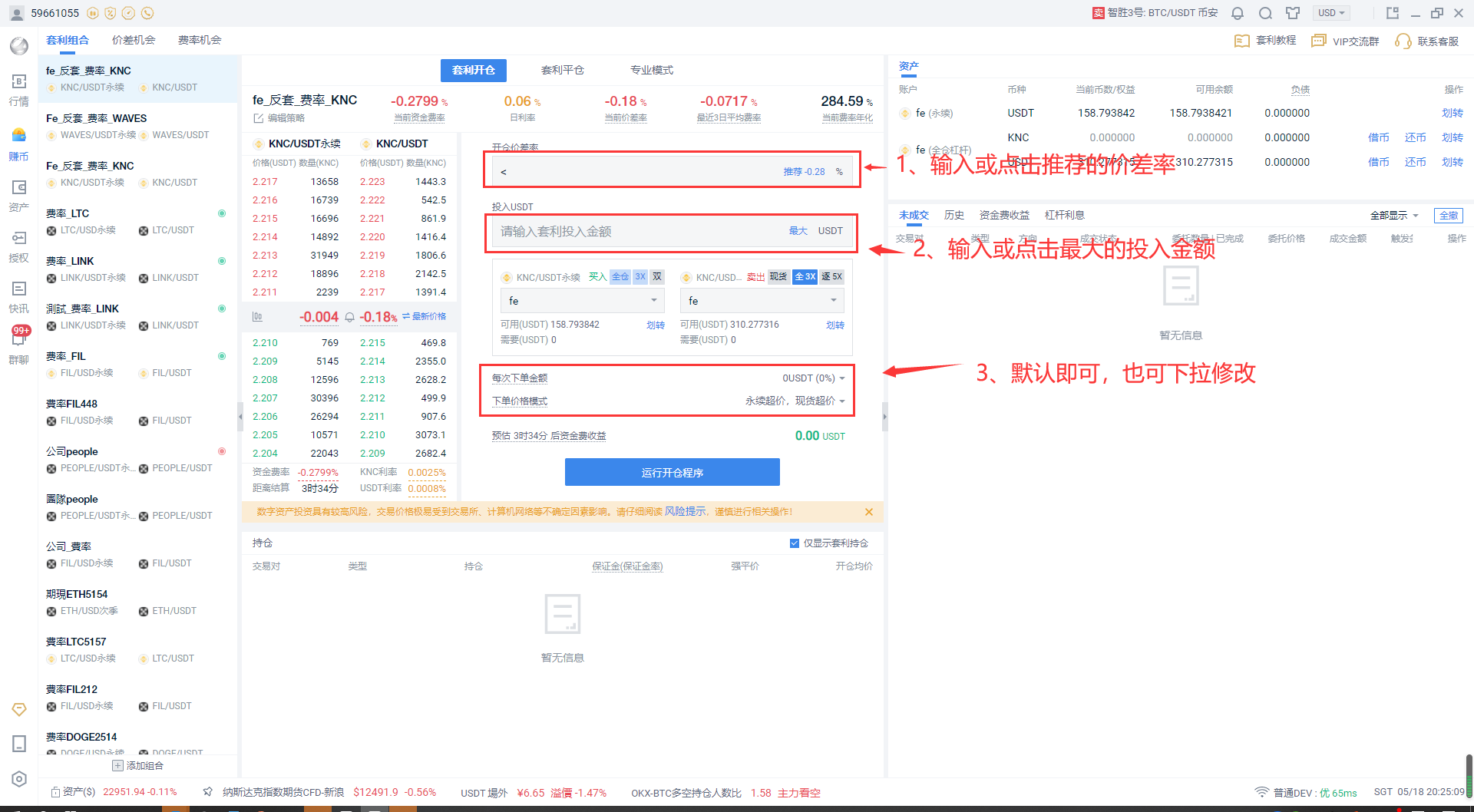The image size is (1474, 812).
Task: Click the pin icon in the status bar
Action: click(x=207, y=791)
